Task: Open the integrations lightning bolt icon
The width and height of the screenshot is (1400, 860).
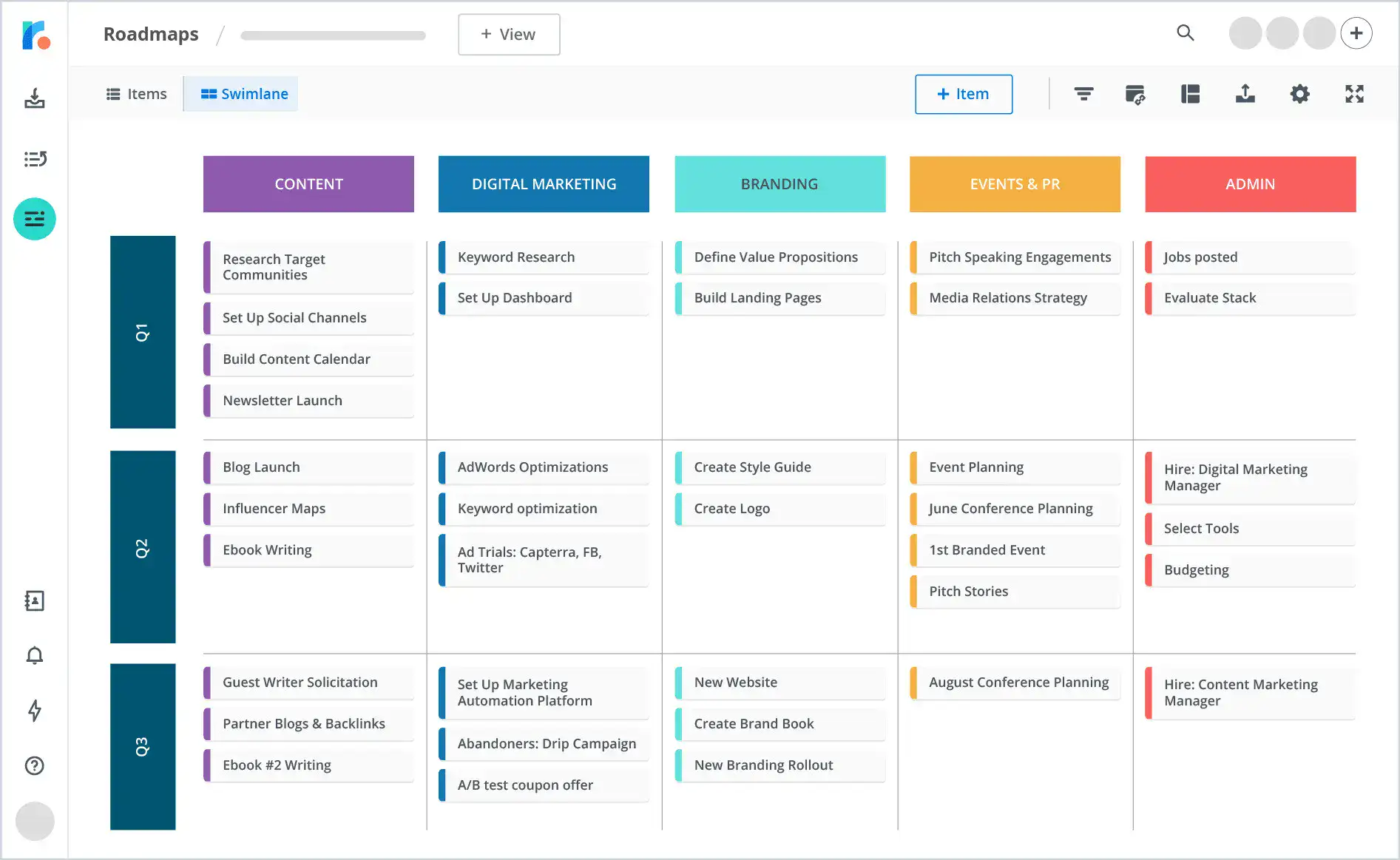Action: pos(34,711)
